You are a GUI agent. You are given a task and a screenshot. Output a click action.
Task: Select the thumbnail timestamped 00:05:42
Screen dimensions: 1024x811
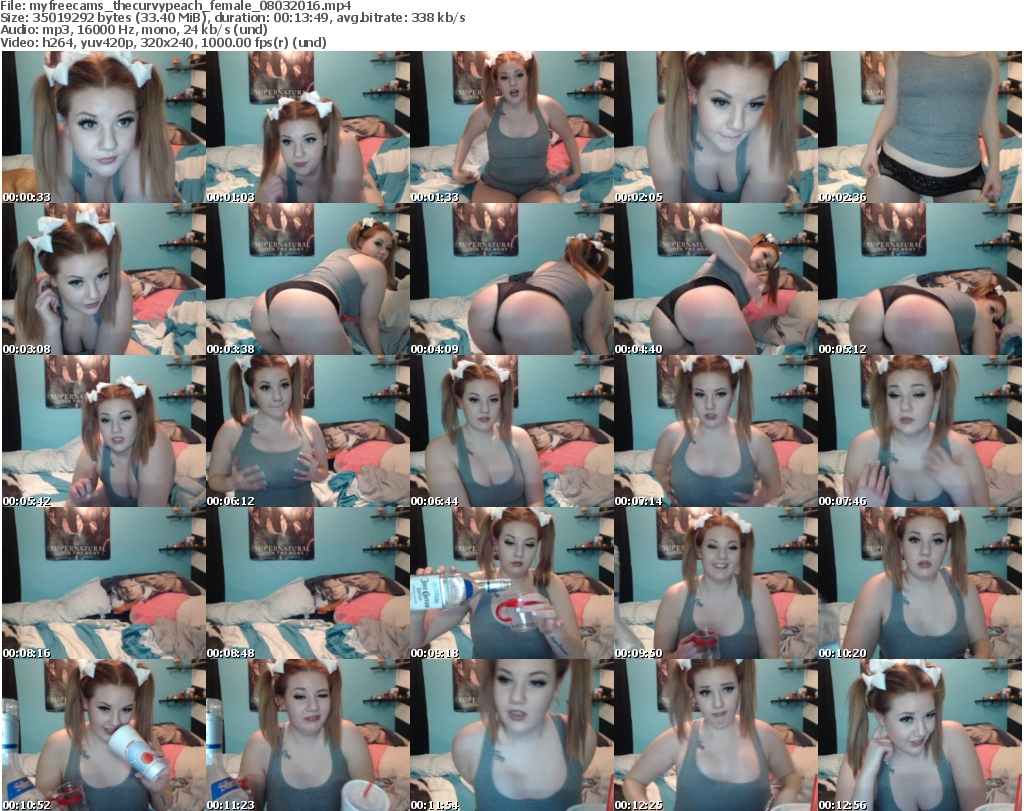point(103,431)
